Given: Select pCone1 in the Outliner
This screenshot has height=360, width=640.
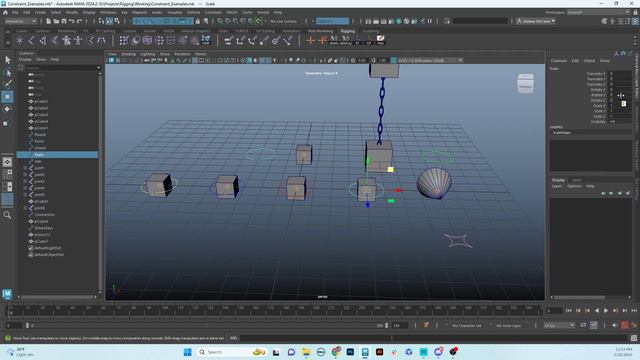Looking at the screenshot, I should click(41, 128).
